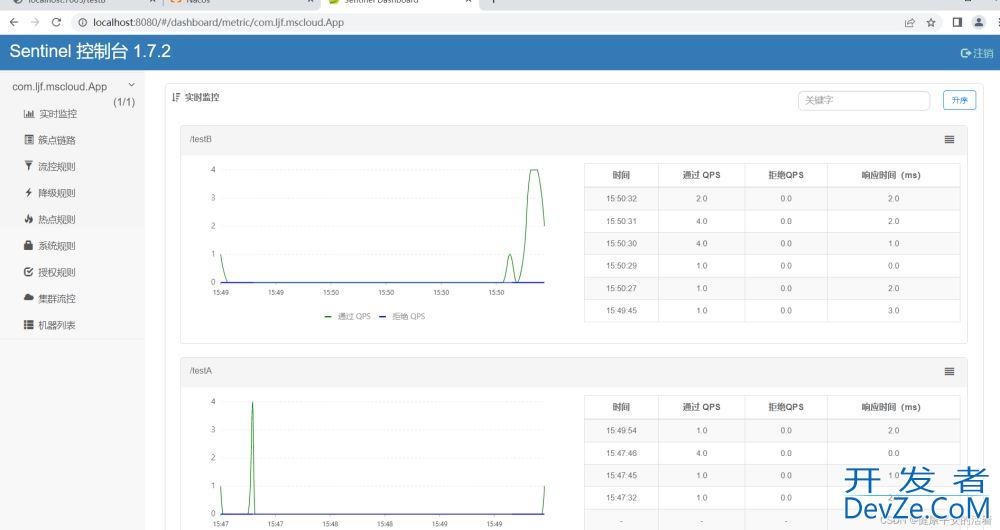Image resolution: width=1000 pixels, height=530 pixels.
Task: Open 实时监控 via its bar chart icon
Action: (29, 114)
